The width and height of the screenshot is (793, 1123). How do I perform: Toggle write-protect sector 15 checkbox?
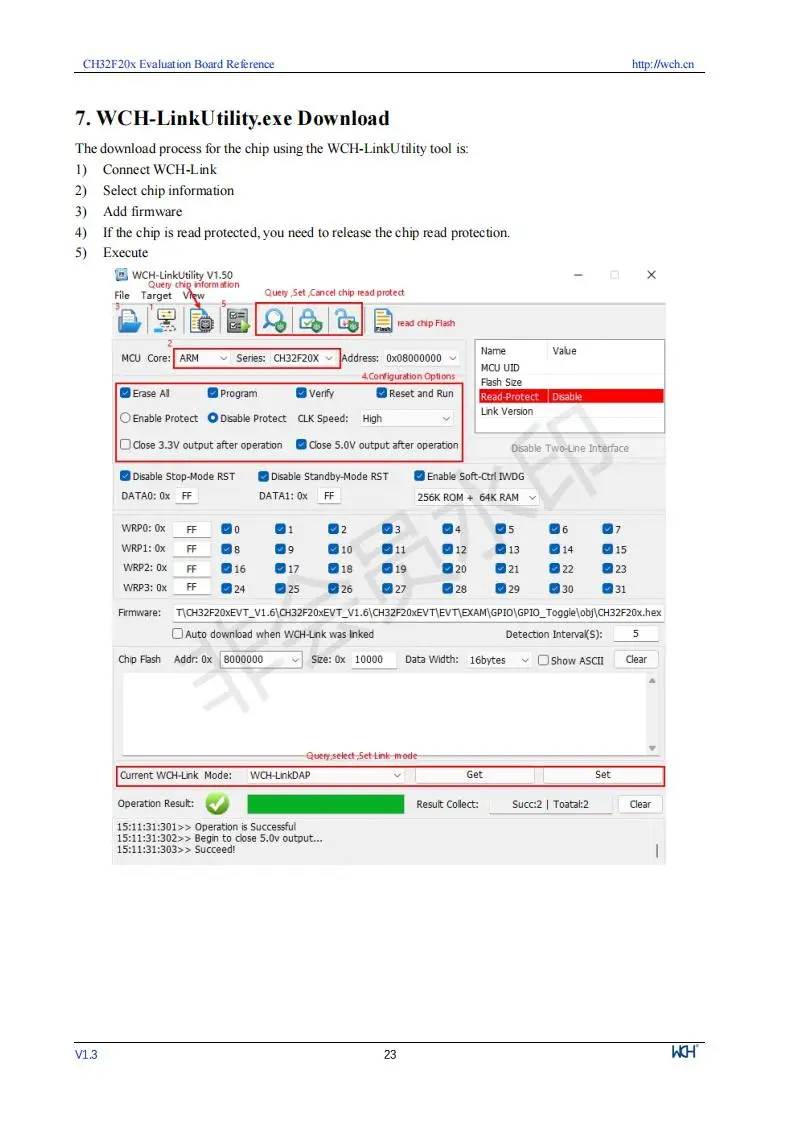pyautogui.click(x=607, y=549)
